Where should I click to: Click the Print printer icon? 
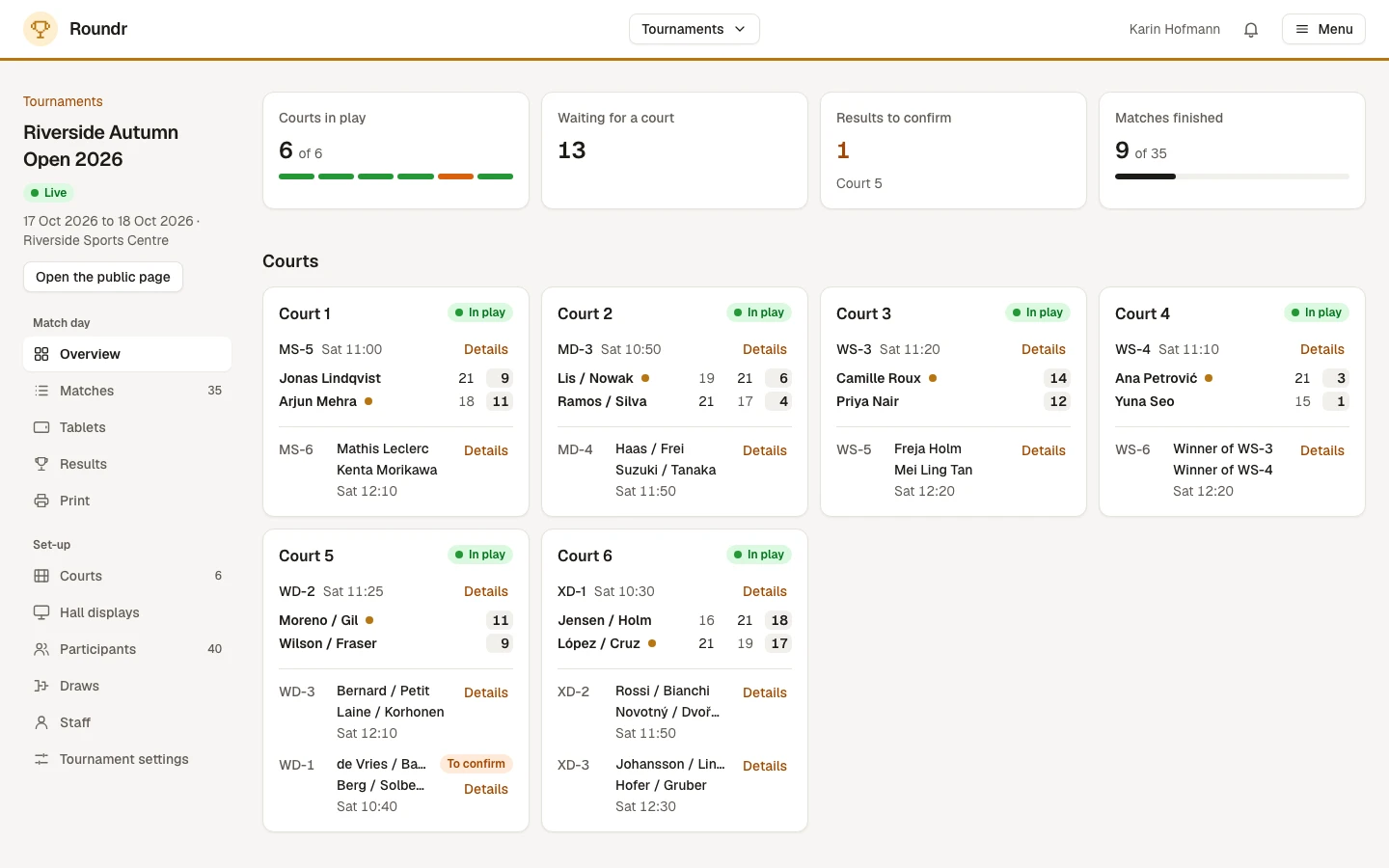pyautogui.click(x=41, y=501)
